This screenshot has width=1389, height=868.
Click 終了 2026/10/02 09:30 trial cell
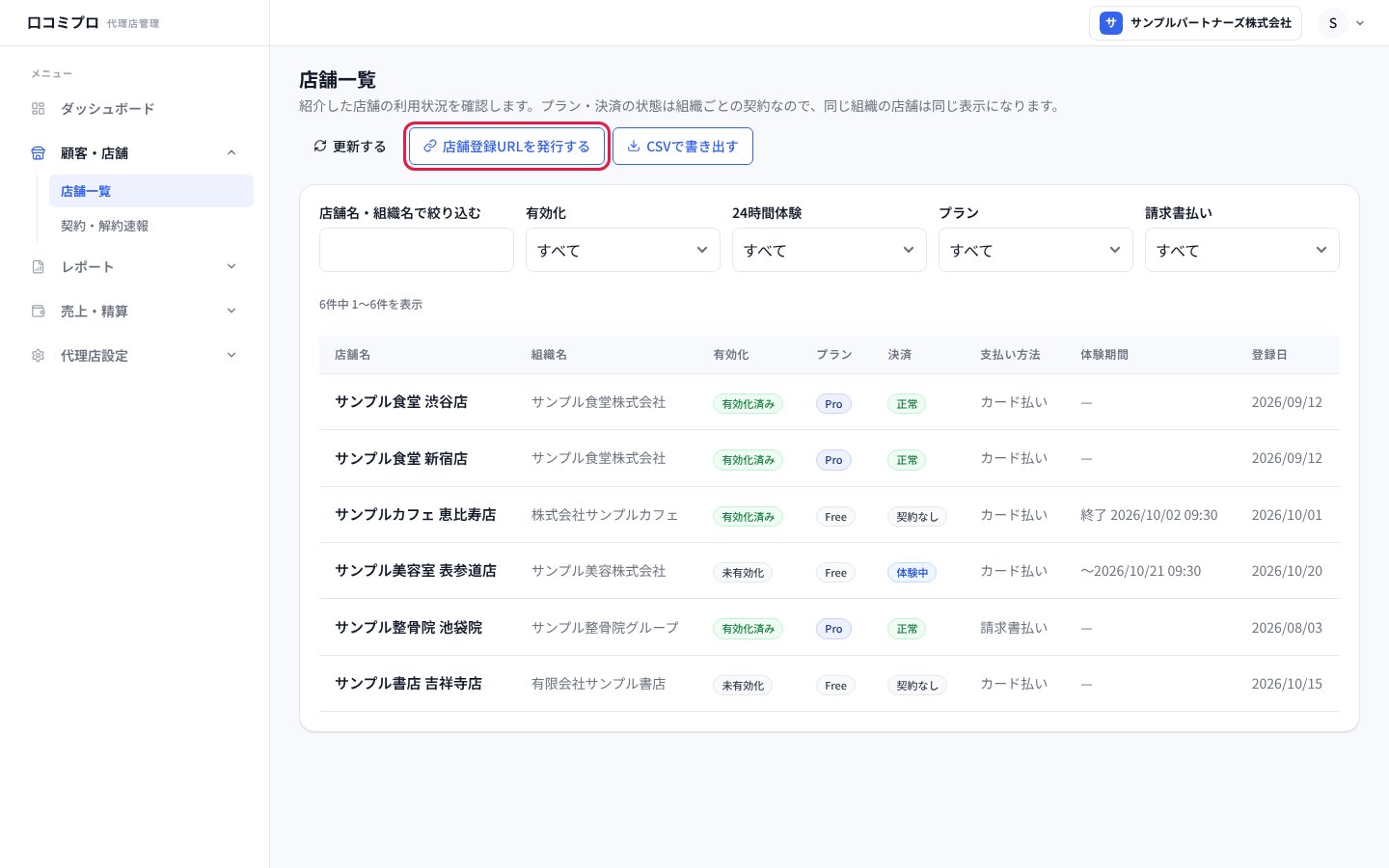(x=1149, y=515)
